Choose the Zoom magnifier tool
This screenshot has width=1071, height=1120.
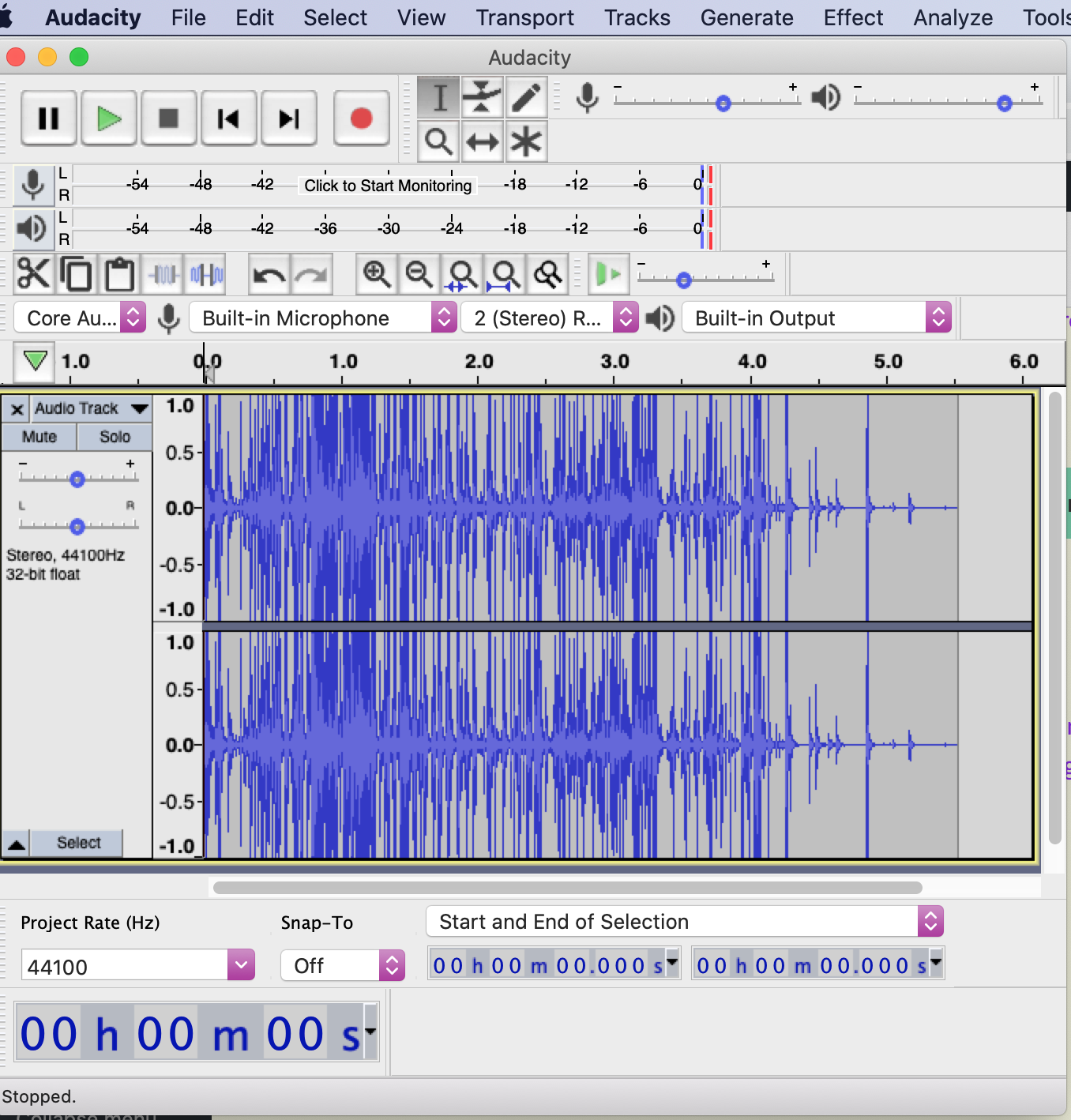[439, 142]
